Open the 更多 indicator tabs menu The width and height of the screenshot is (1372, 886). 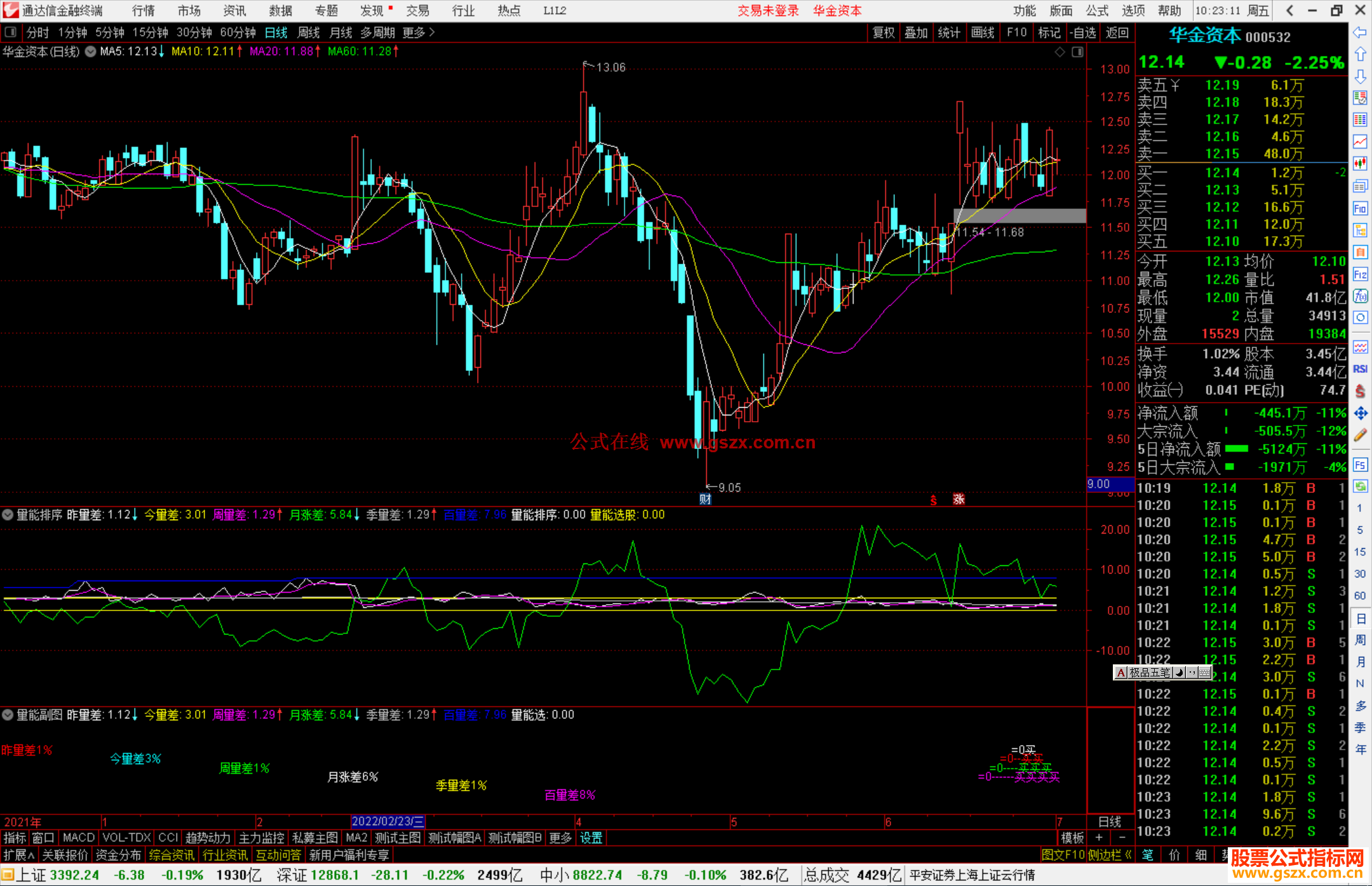point(560,838)
